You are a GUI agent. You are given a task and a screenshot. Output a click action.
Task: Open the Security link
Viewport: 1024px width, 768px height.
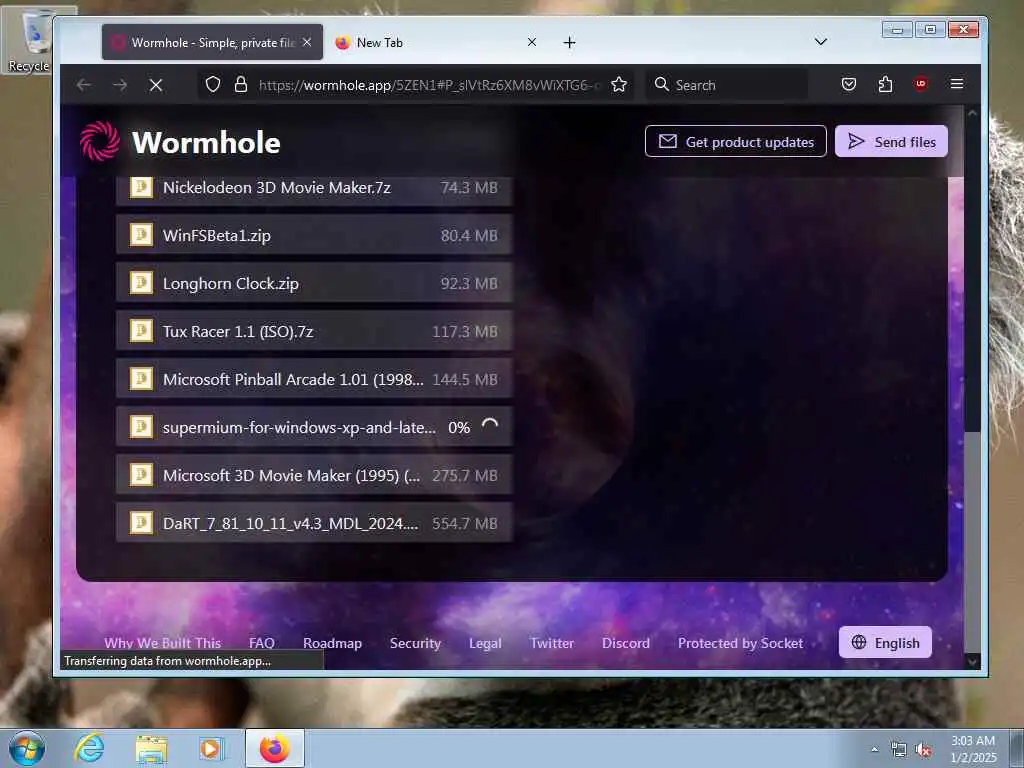click(415, 643)
